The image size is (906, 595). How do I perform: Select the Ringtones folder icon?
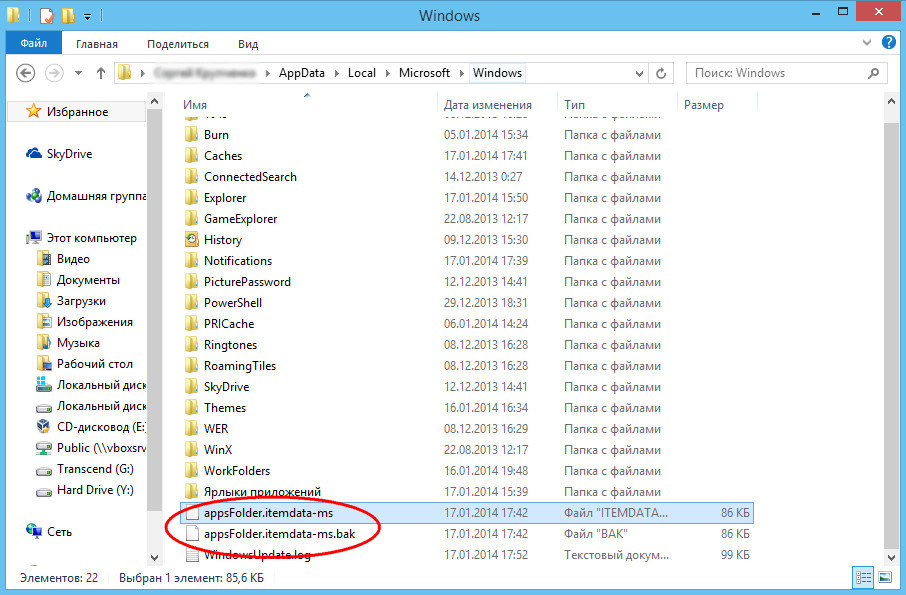(192, 344)
